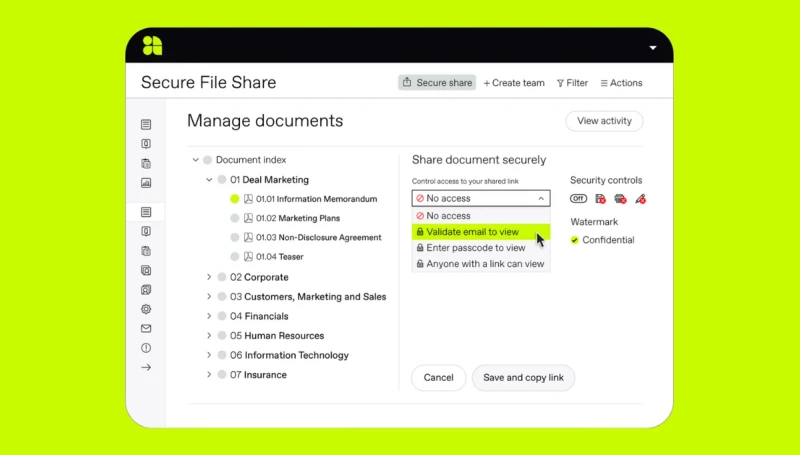Viewport: 800px width, 455px height.
Task: Expand 03 Customers, Marketing and Sales folder
Action: [x=209, y=296]
